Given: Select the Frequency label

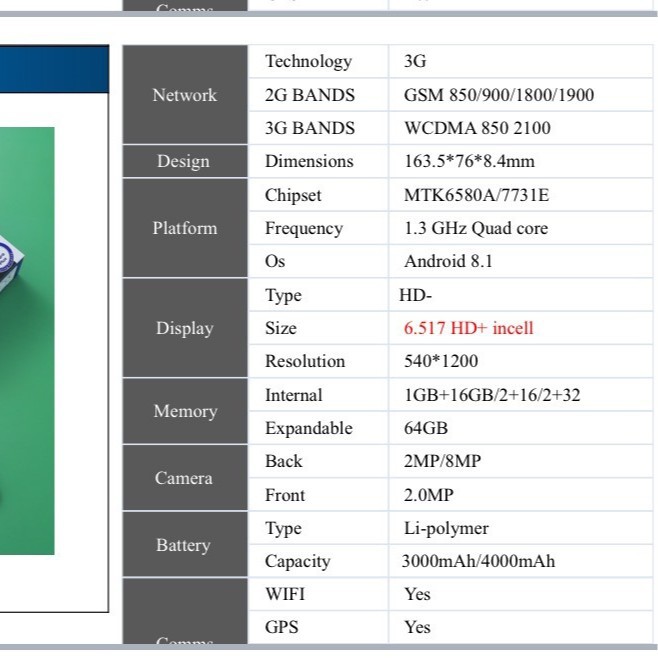Looking at the screenshot, I should (304, 229).
